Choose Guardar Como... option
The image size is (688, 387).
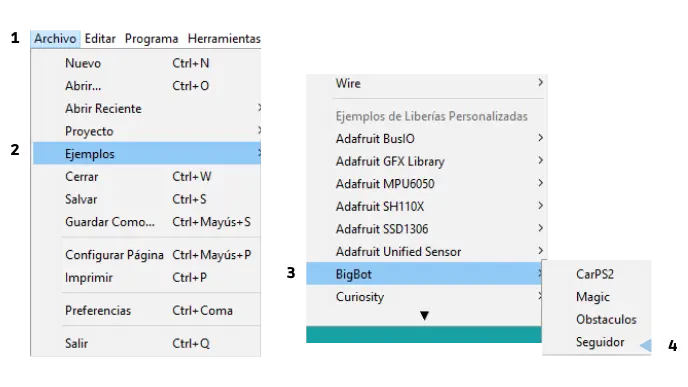tap(147, 222)
